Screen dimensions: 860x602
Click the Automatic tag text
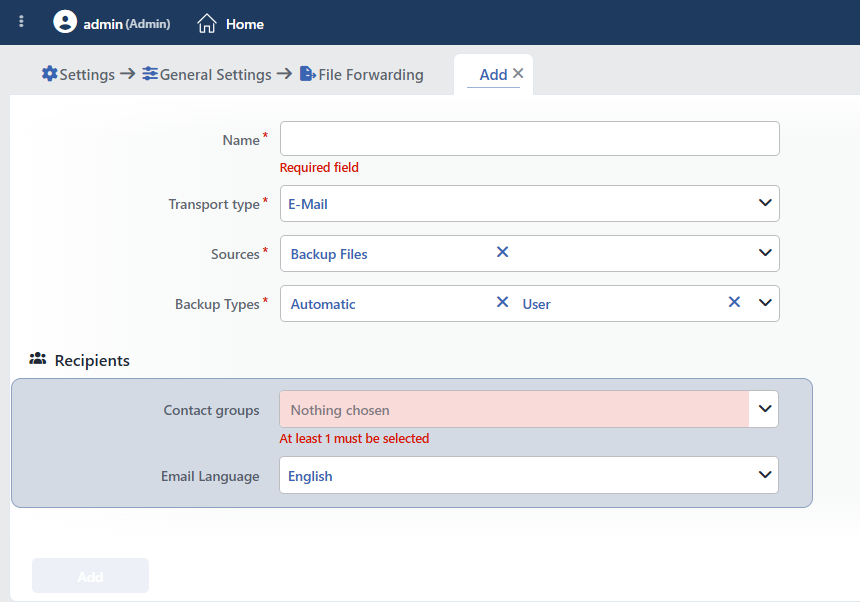322,304
